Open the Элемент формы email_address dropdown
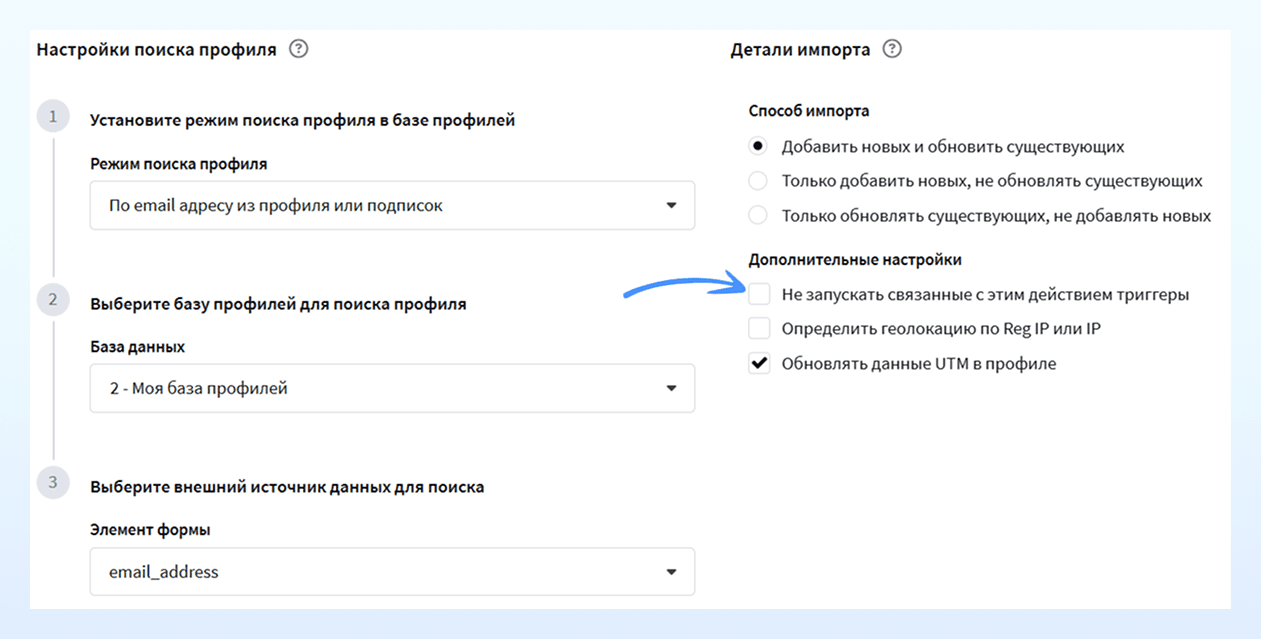Screen dimensions: 1261x639 pos(392,572)
